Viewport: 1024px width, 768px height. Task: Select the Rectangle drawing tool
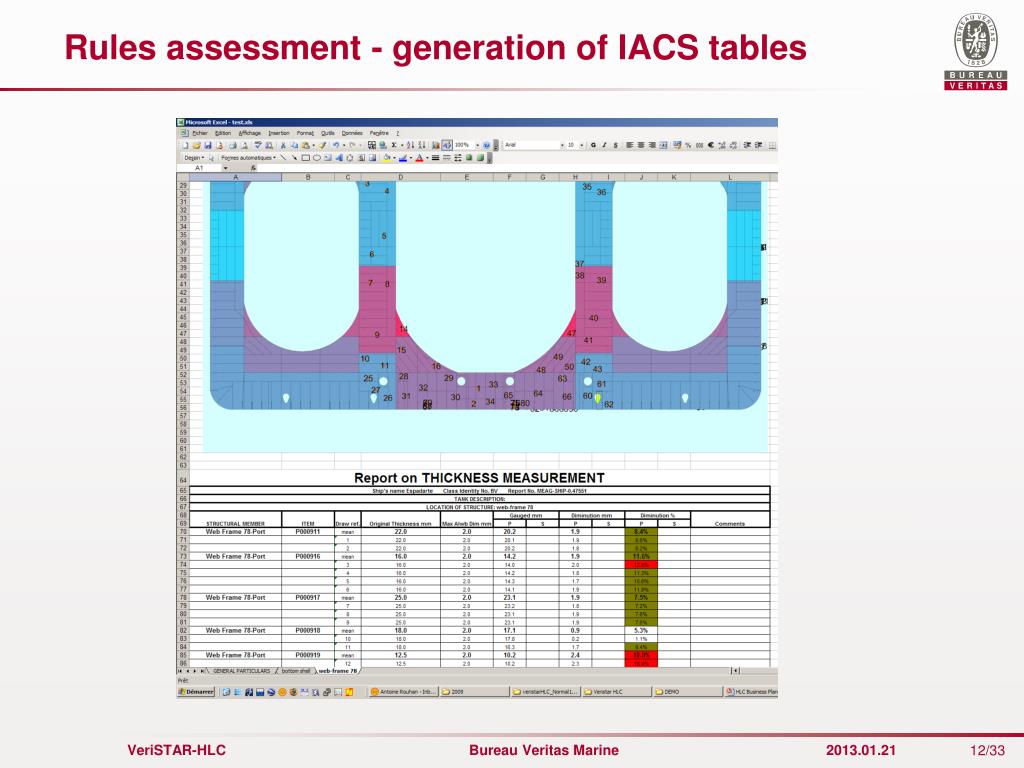click(306, 158)
